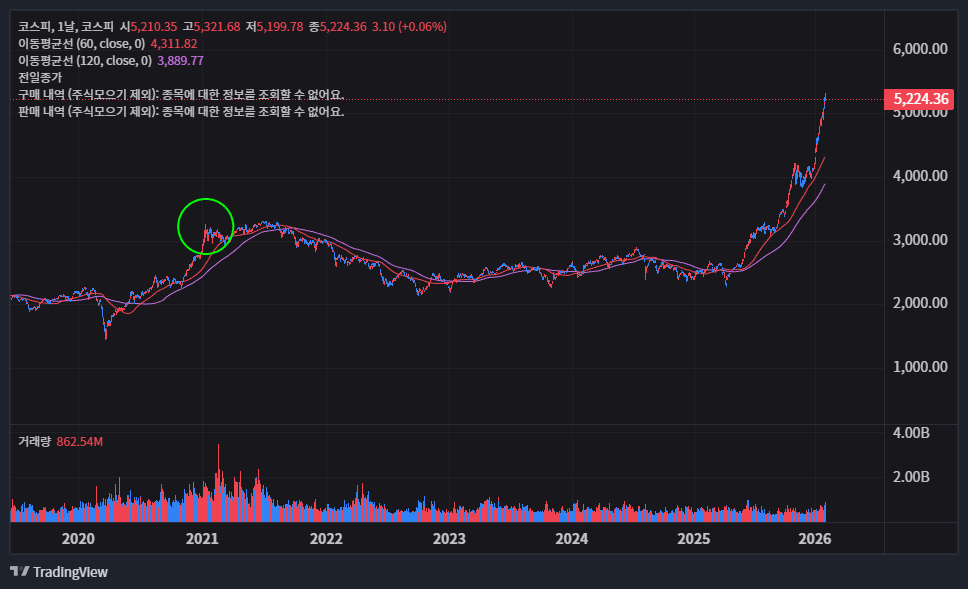Click the 2026 label on time axis
Viewport: 968px width, 589px height.
point(816,539)
